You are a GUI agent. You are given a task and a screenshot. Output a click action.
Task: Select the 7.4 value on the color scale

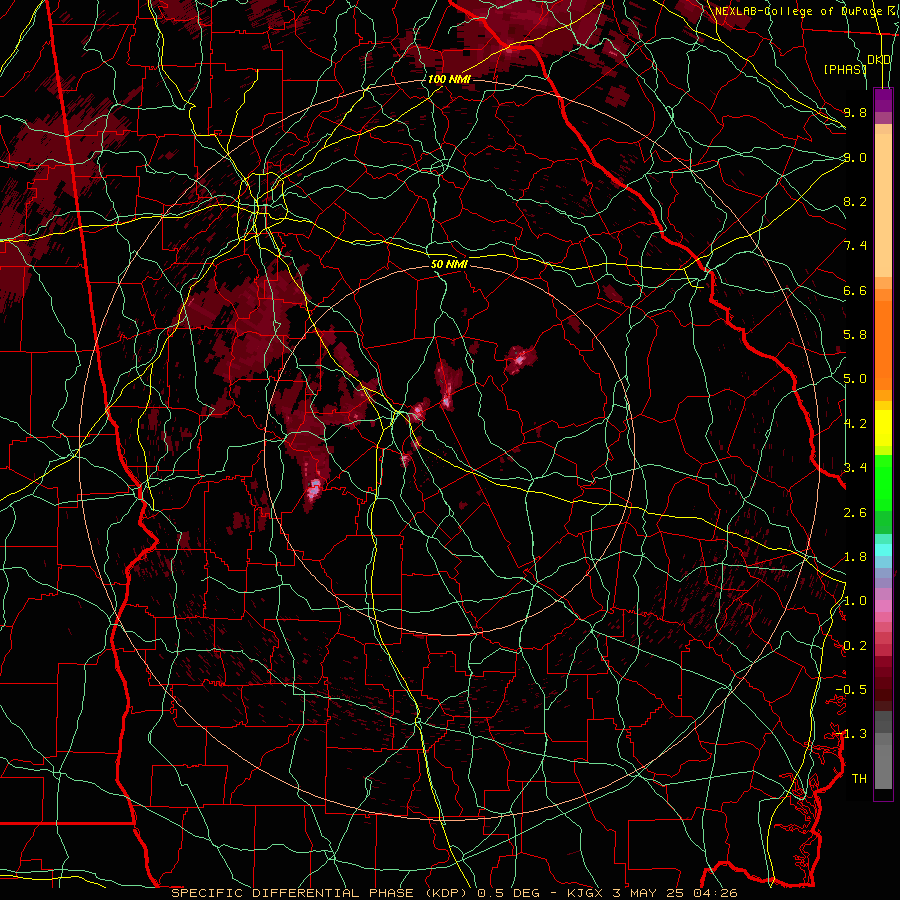point(855,246)
